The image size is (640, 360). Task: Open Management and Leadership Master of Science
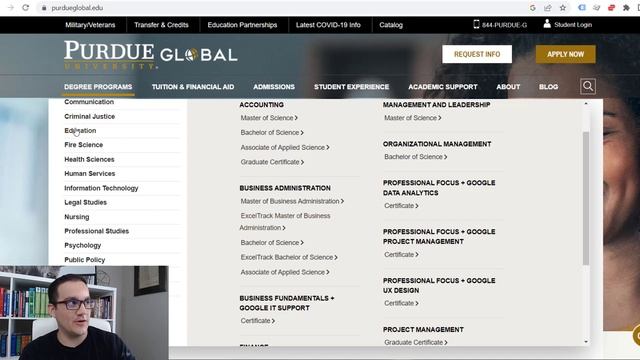click(412, 118)
